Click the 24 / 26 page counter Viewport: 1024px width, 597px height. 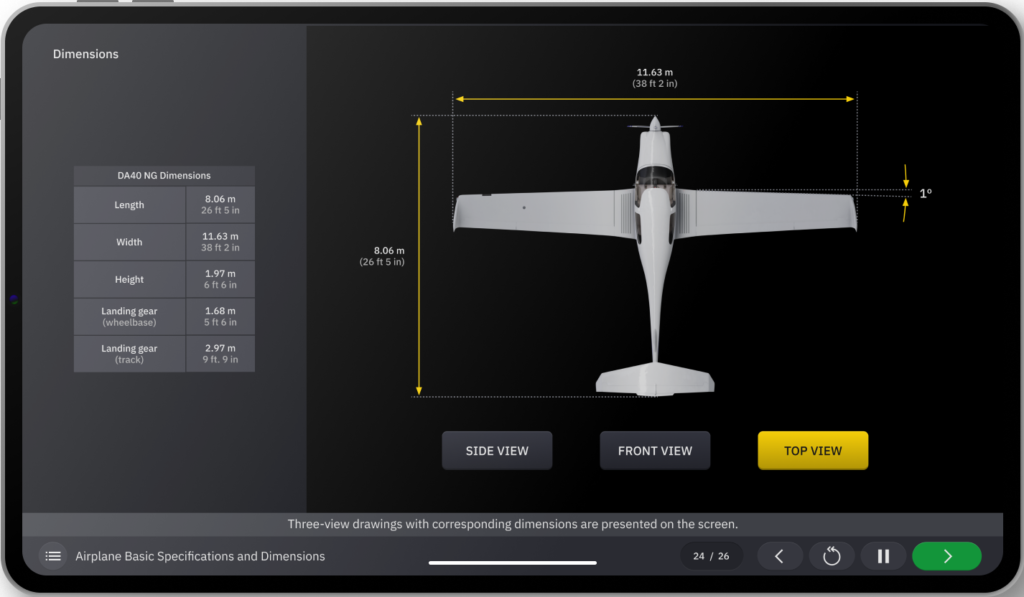712,556
